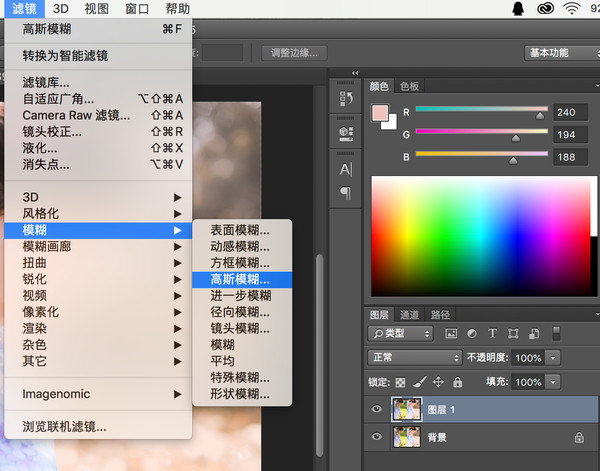Viewport: 600px width, 471px height.
Task: Open the History panel icon
Action: (x=346, y=98)
